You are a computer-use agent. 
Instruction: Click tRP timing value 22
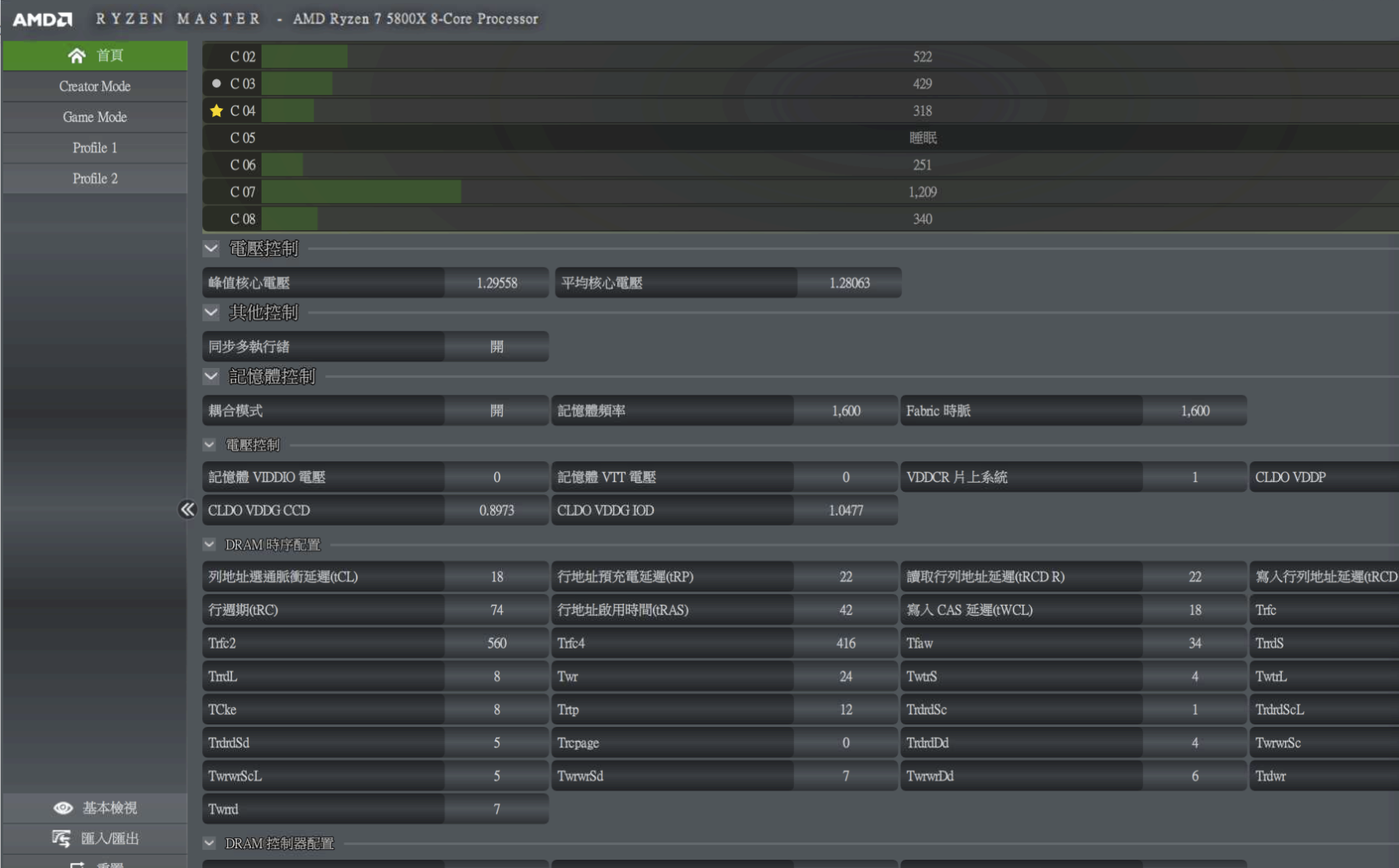846,577
